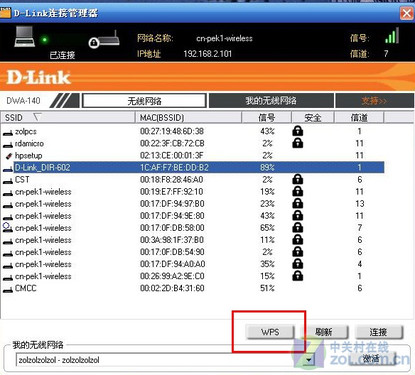Screen dimensions: 415x375
Task: Click the 89% signal value for D-Link_DIR-602
Action: tap(267, 167)
